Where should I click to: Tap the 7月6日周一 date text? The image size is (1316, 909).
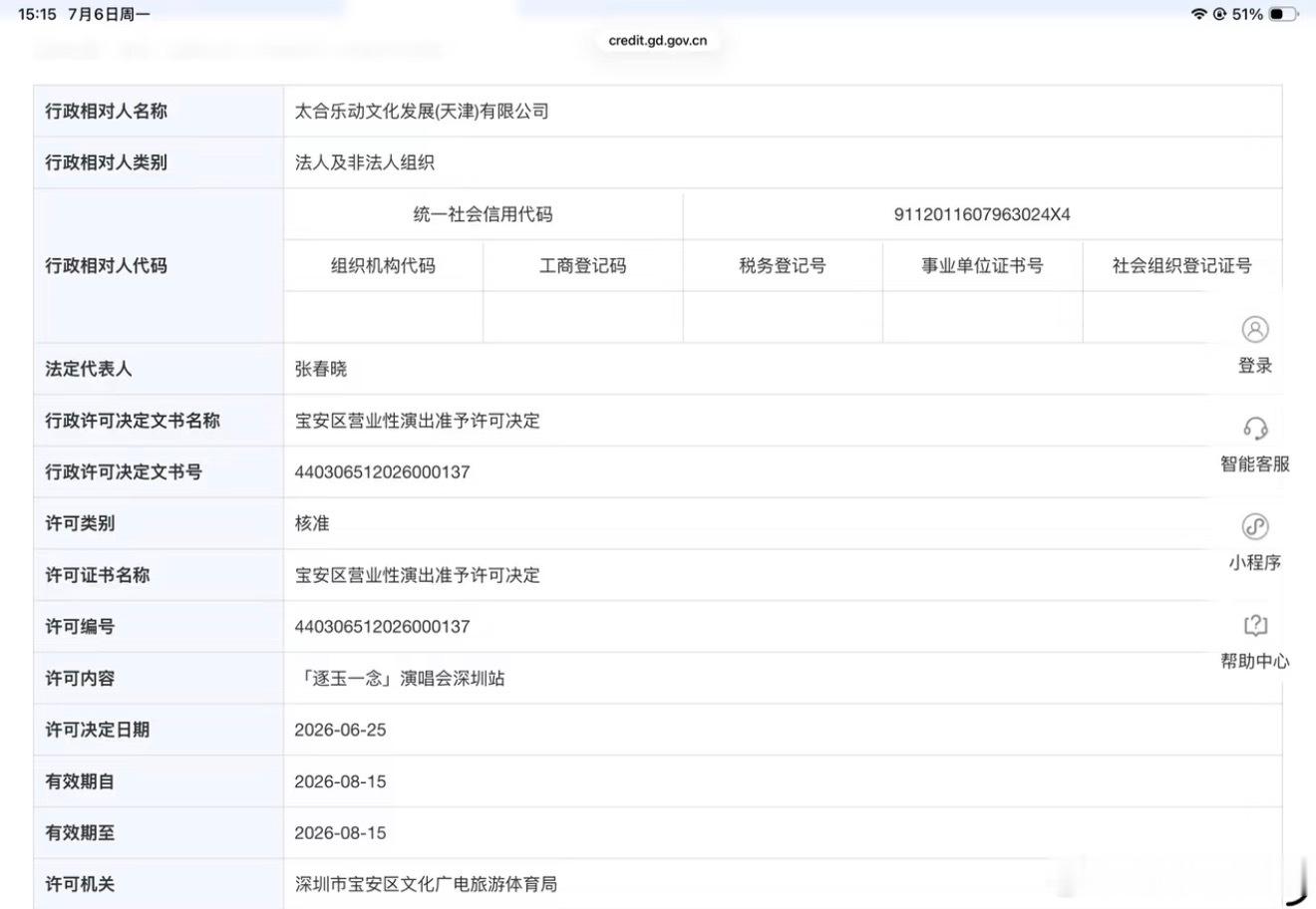(109, 14)
